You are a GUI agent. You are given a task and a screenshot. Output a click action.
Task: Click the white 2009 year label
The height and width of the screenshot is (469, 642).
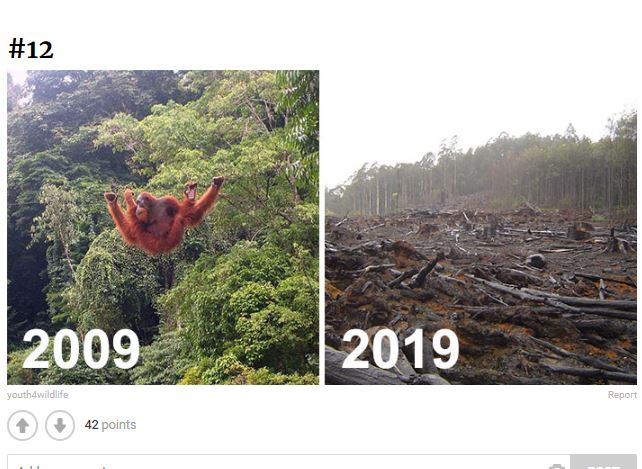click(x=81, y=349)
